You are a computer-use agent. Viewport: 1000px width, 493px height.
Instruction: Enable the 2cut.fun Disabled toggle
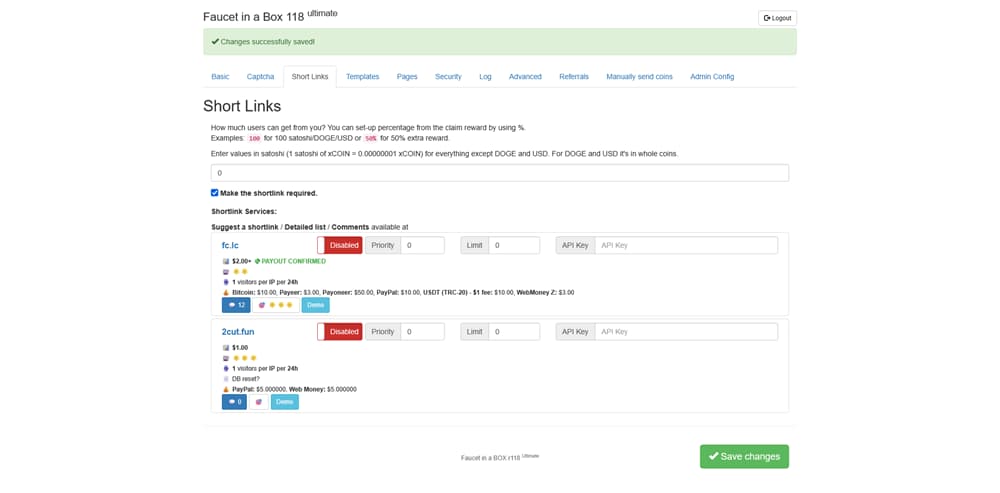339,332
